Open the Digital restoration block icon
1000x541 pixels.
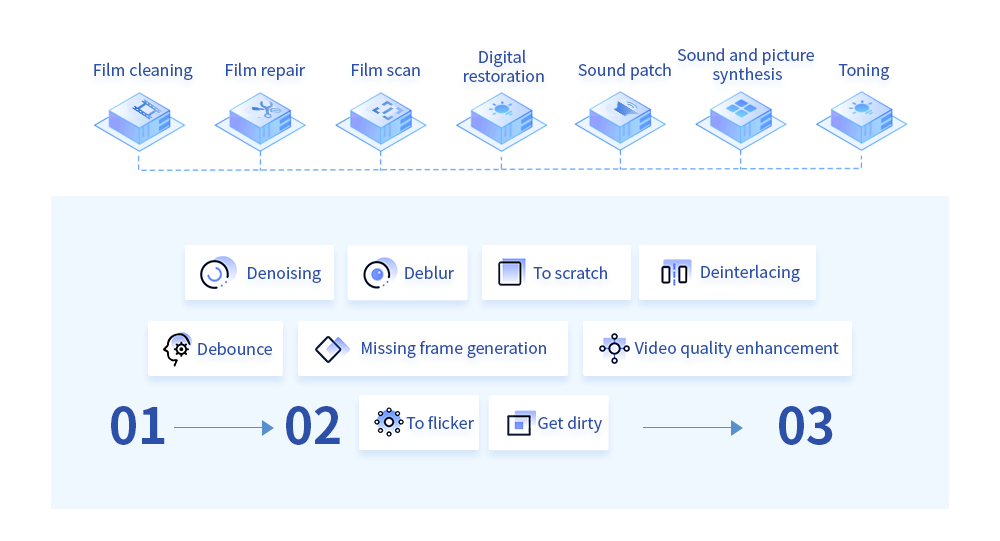[x=501, y=120]
